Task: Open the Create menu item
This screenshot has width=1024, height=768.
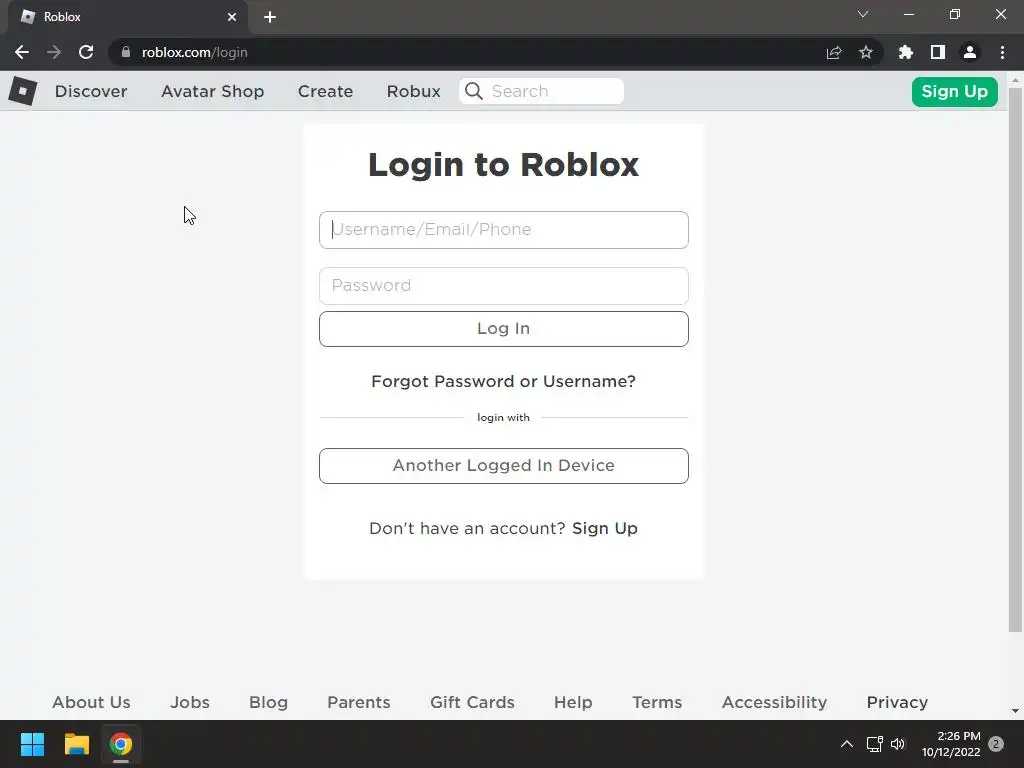Action: (x=325, y=91)
